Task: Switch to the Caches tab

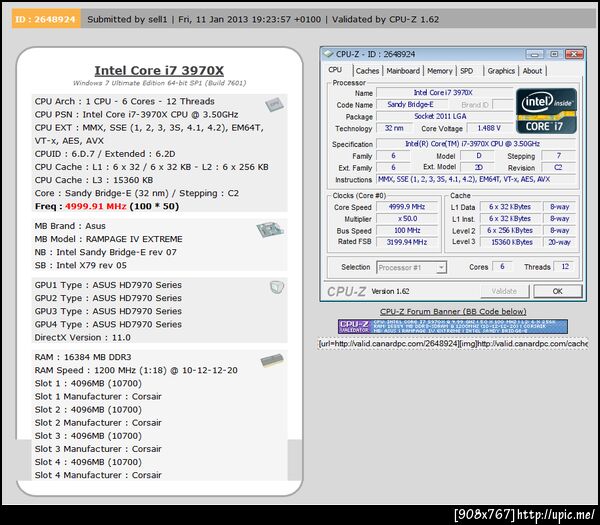Action: 367,71
